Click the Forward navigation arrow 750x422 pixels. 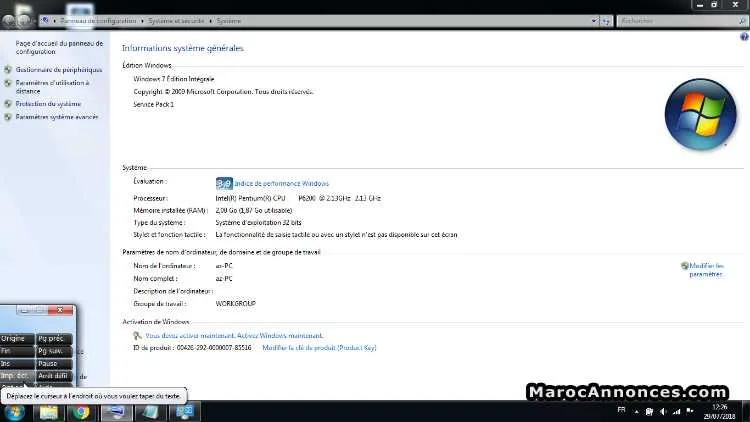pyautogui.click(x=23, y=21)
